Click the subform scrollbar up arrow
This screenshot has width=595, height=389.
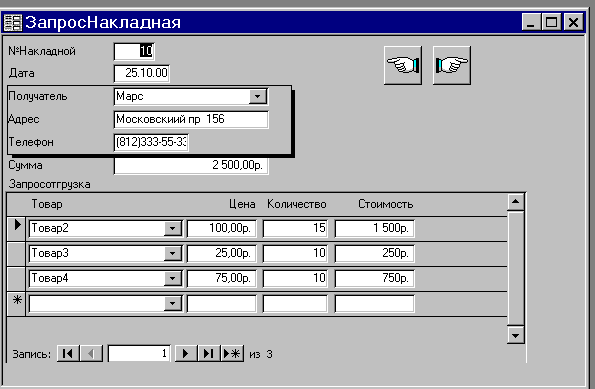click(x=516, y=202)
